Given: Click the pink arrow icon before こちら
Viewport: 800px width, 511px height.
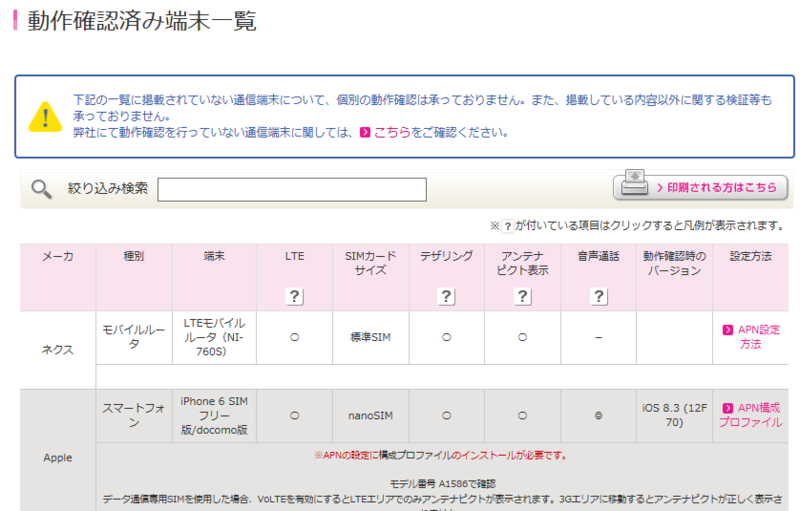Looking at the screenshot, I should pos(365,133).
